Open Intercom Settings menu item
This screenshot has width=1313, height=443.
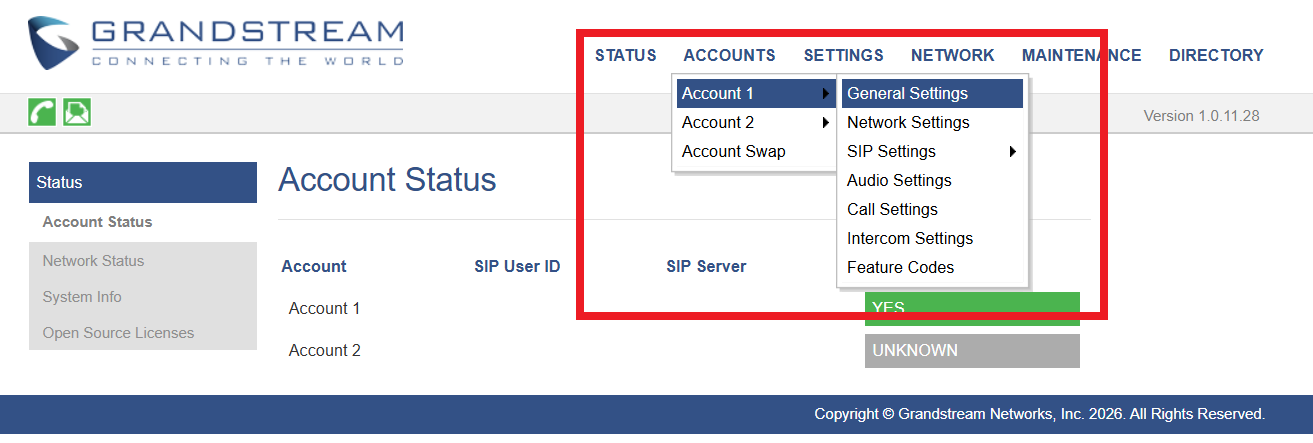[932, 238]
